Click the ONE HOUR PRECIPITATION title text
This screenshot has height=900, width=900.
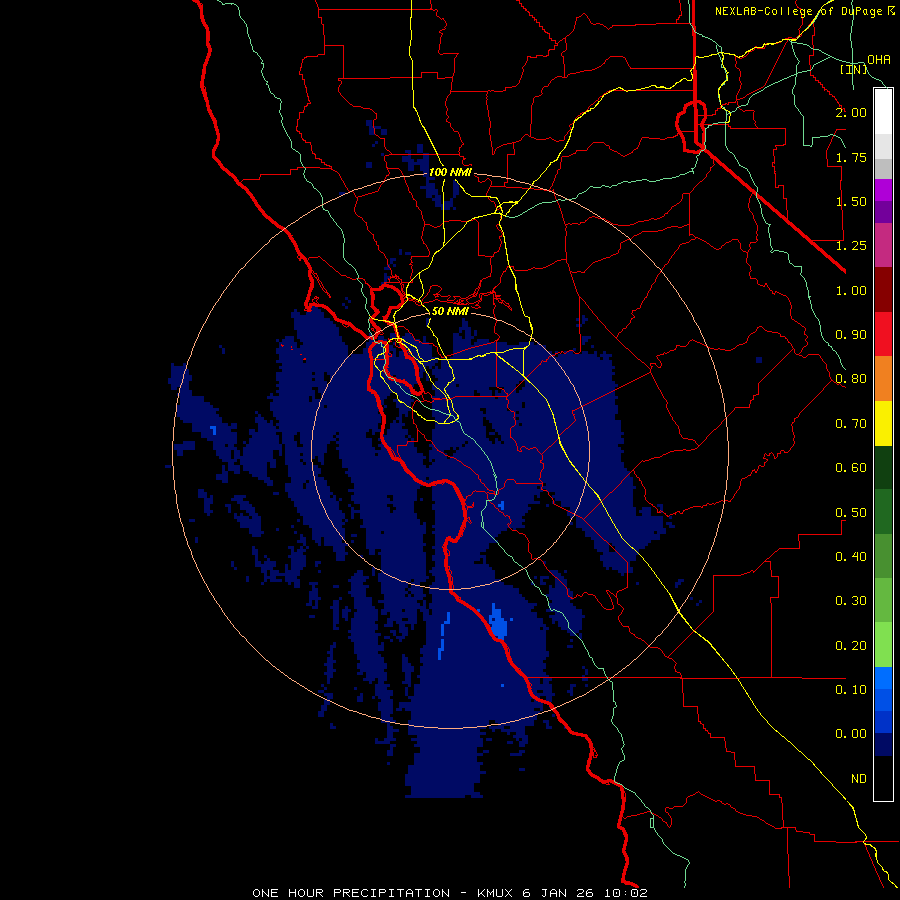[351, 893]
